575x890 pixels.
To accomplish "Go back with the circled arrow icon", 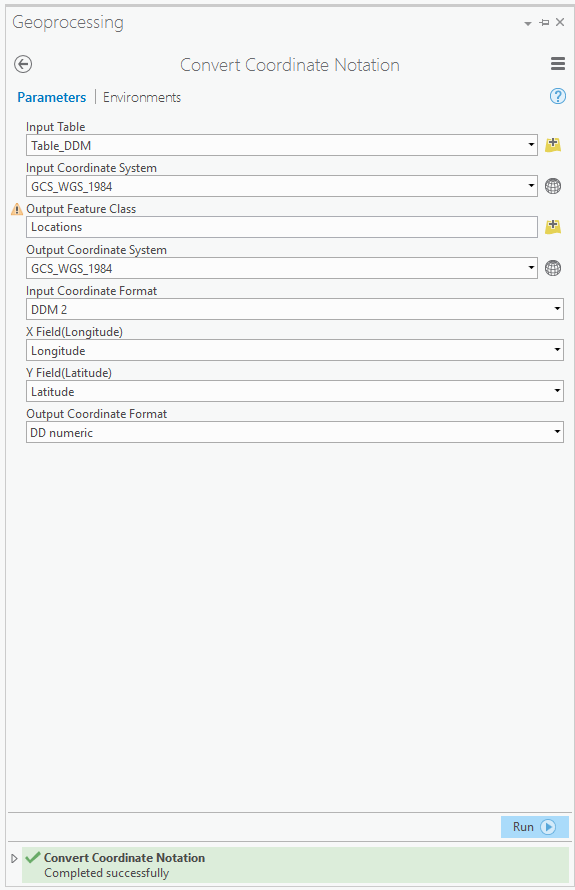I will click(23, 64).
